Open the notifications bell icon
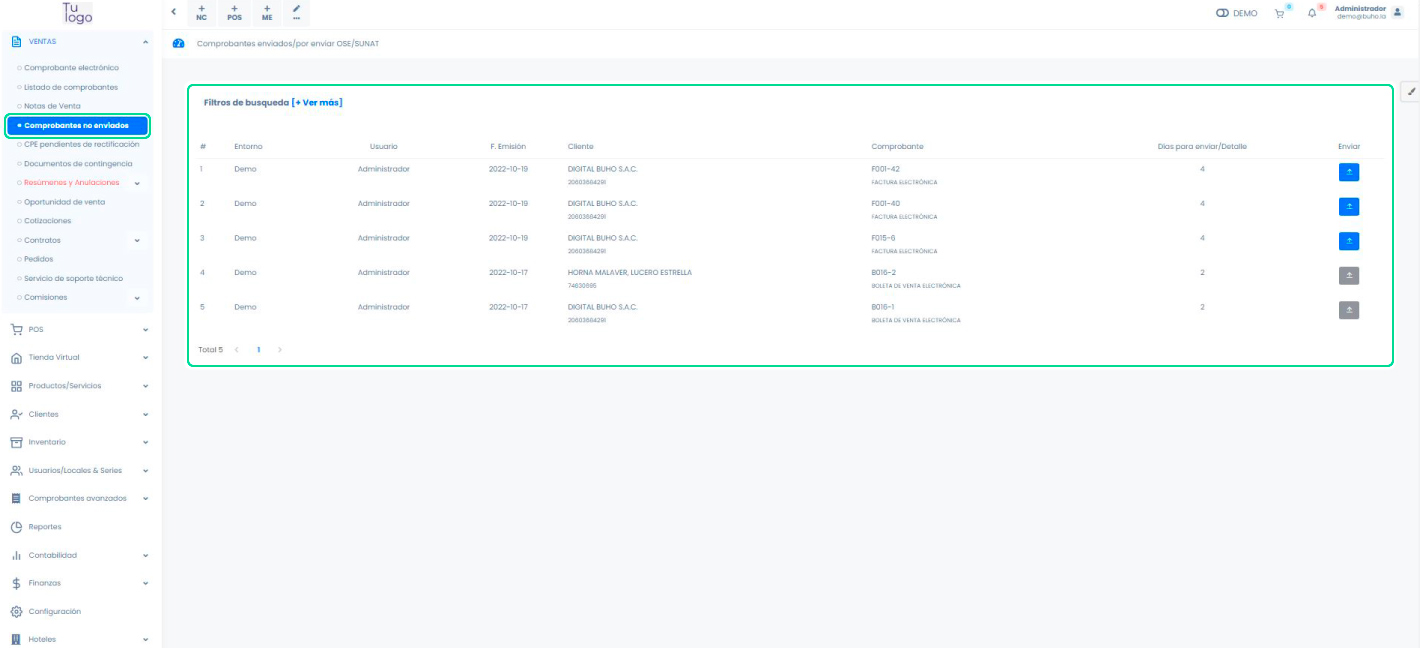1420x648 pixels. 1312,13
